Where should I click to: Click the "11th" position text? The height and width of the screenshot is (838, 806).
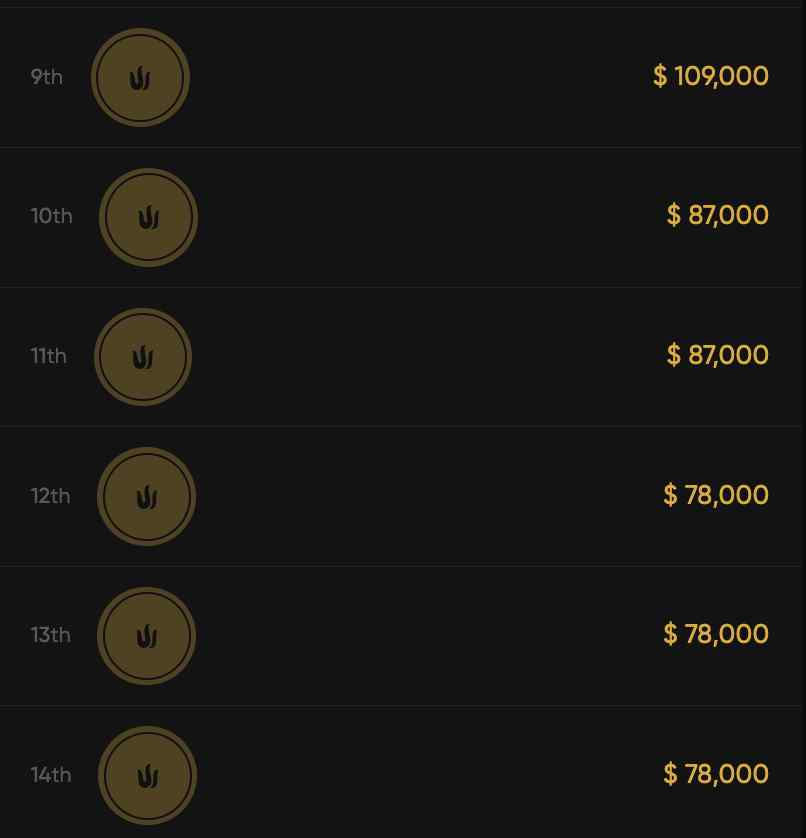(x=48, y=356)
